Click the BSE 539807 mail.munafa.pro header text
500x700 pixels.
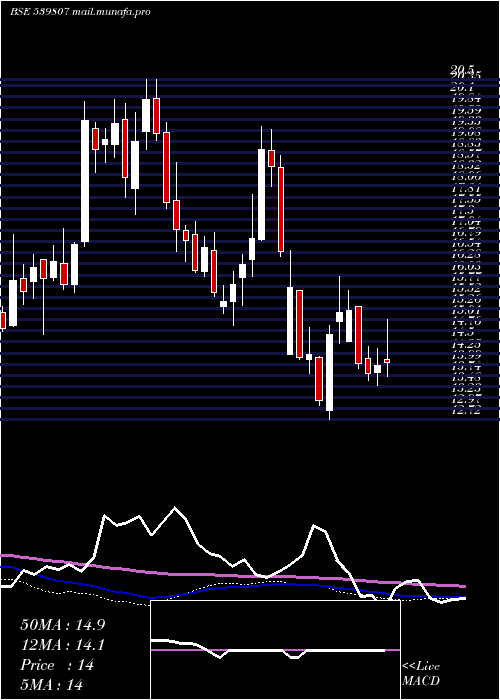80,12
